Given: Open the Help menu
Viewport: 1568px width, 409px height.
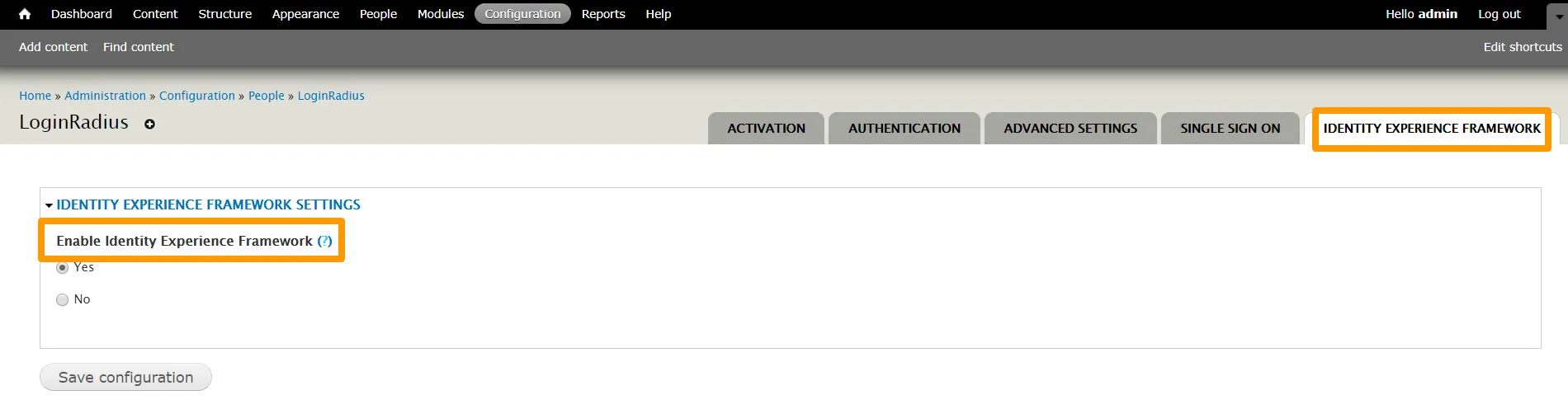Looking at the screenshot, I should click(x=659, y=14).
